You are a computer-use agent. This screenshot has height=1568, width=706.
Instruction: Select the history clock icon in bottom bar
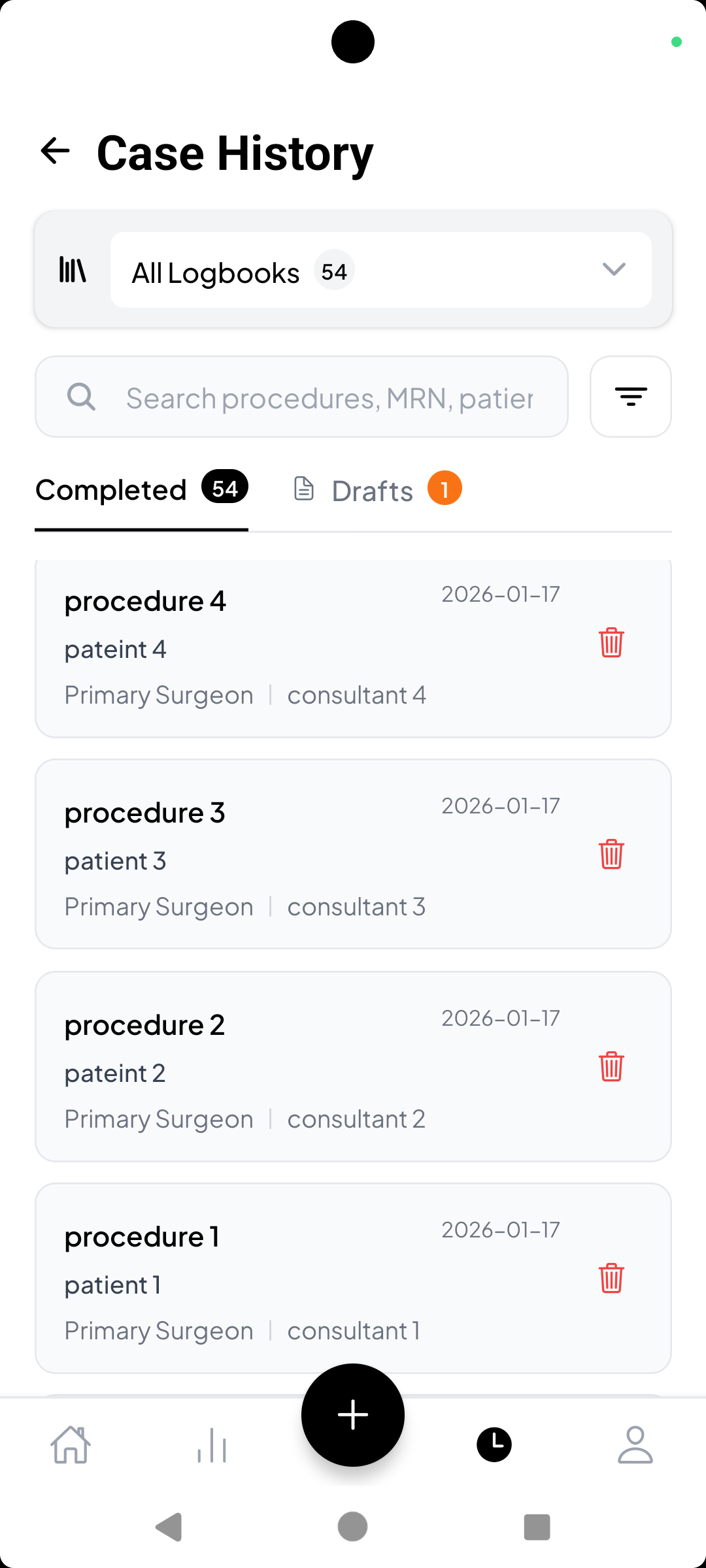(494, 1445)
